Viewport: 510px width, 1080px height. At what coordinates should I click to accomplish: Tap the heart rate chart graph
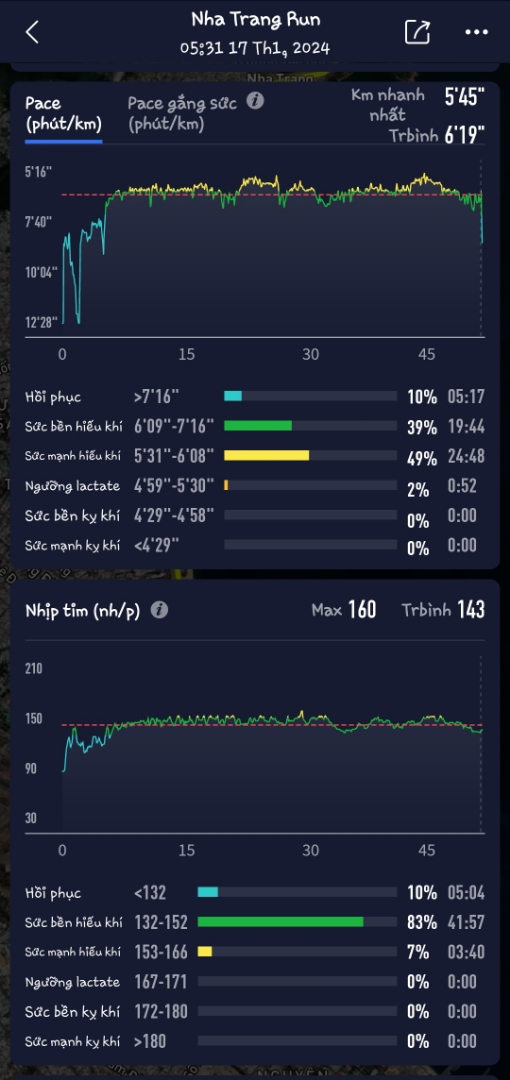tap(272, 744)
